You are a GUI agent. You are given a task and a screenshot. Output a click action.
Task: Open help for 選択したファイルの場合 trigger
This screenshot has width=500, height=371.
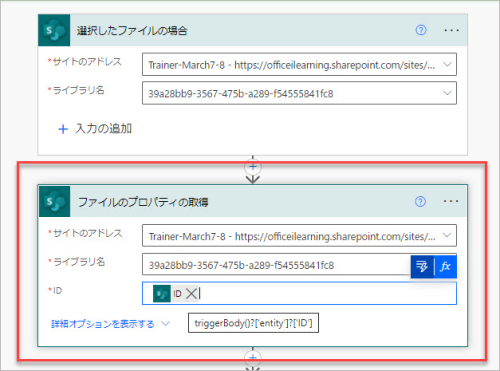421,30
